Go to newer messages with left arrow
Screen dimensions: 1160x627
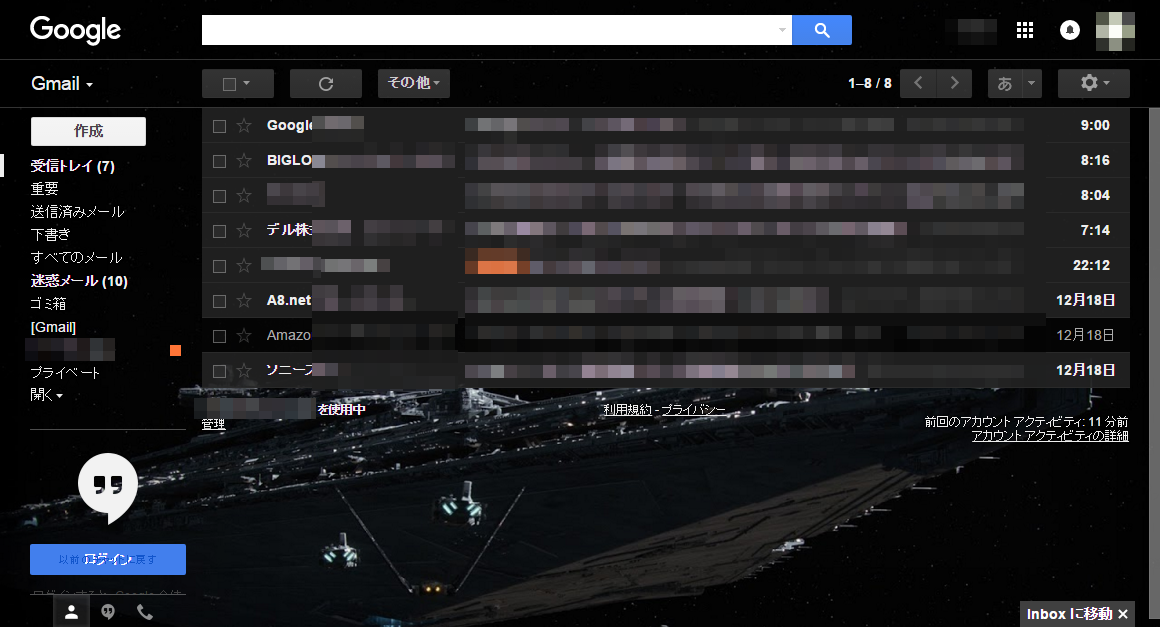[918, 84]
